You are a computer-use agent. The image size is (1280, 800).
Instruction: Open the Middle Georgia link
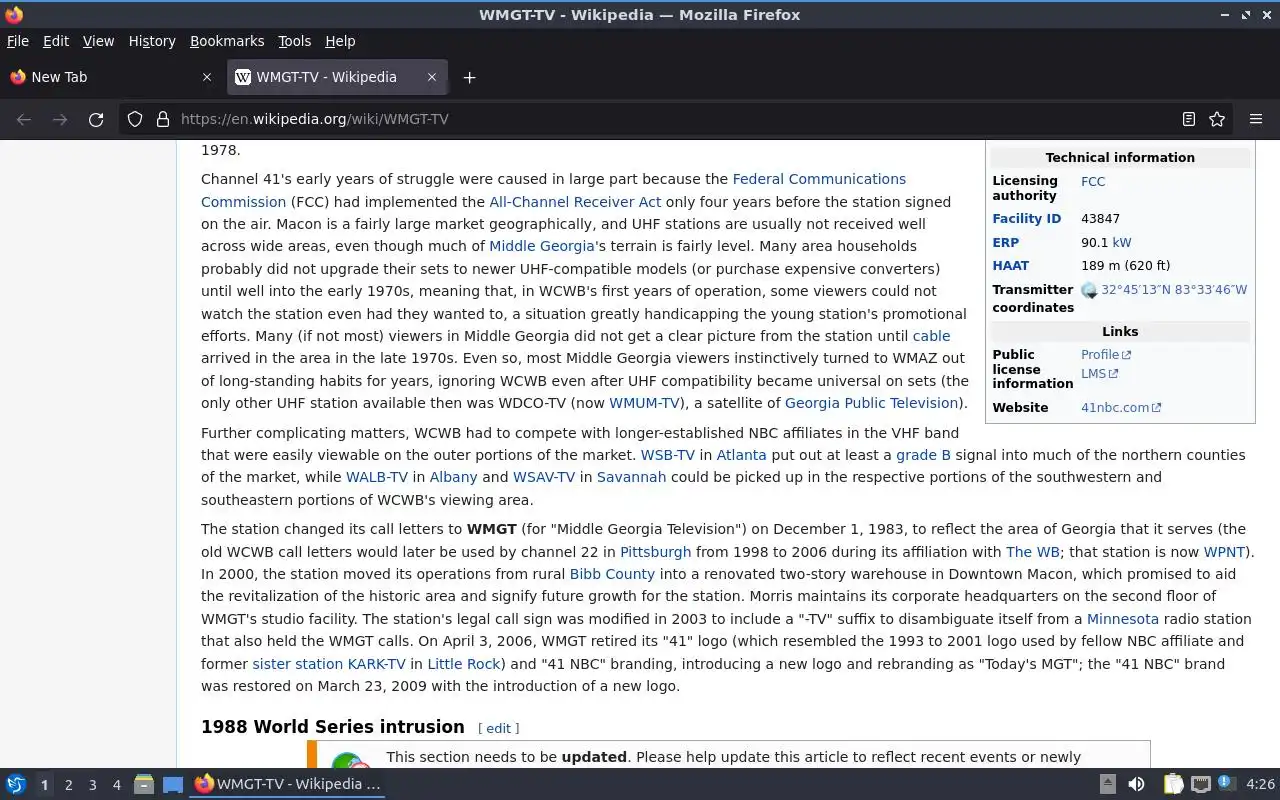tap(542, 246)
